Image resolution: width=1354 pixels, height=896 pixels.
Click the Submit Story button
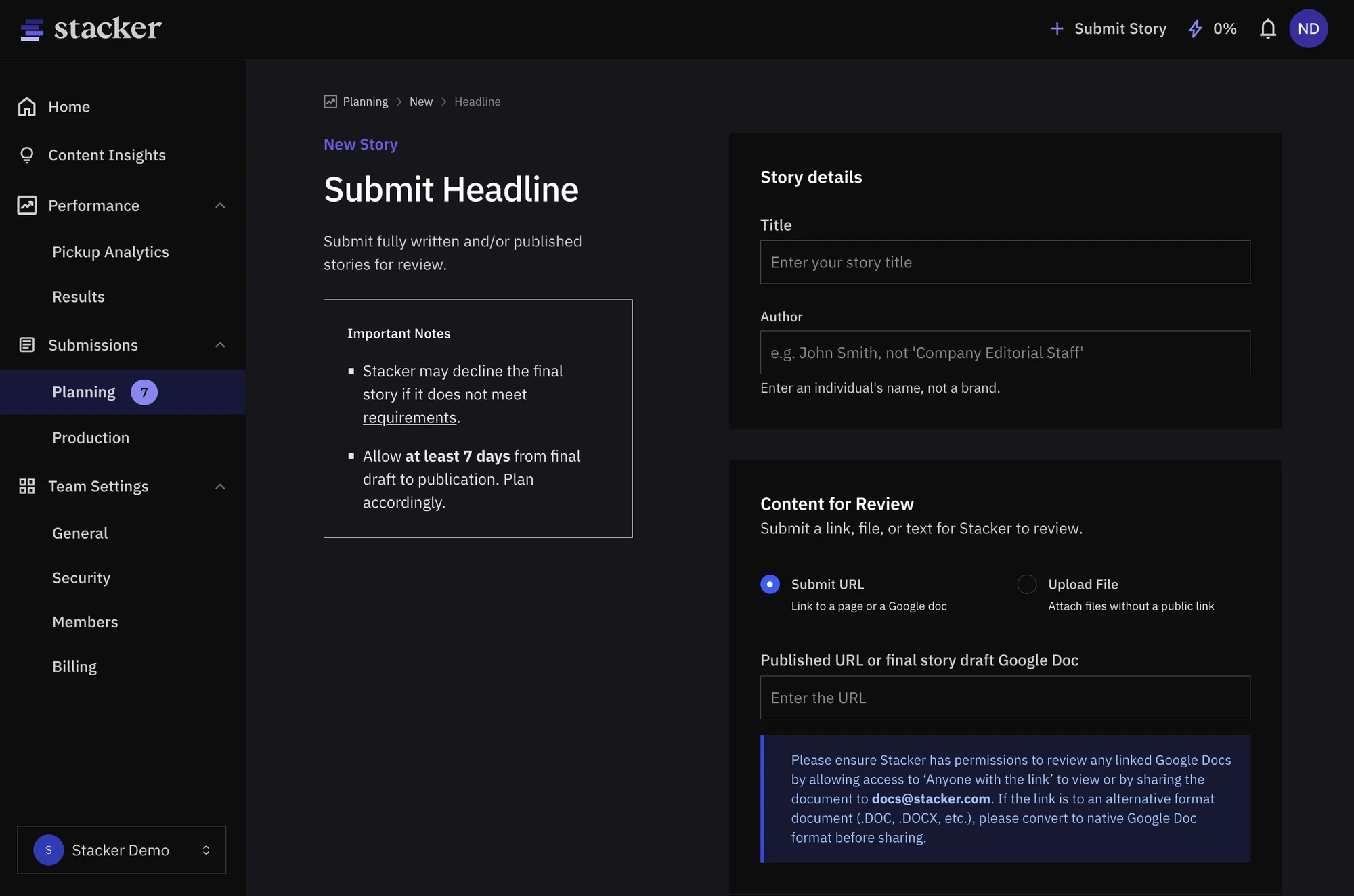coord(1108,28)
